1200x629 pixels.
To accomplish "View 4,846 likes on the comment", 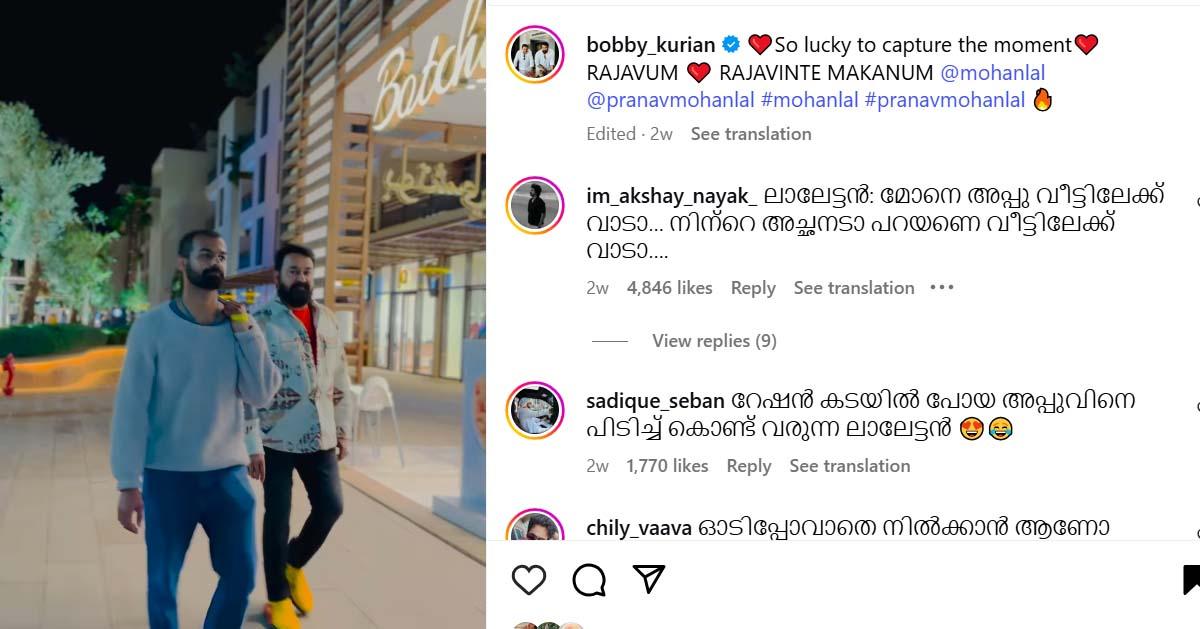I will pos(670,288).
